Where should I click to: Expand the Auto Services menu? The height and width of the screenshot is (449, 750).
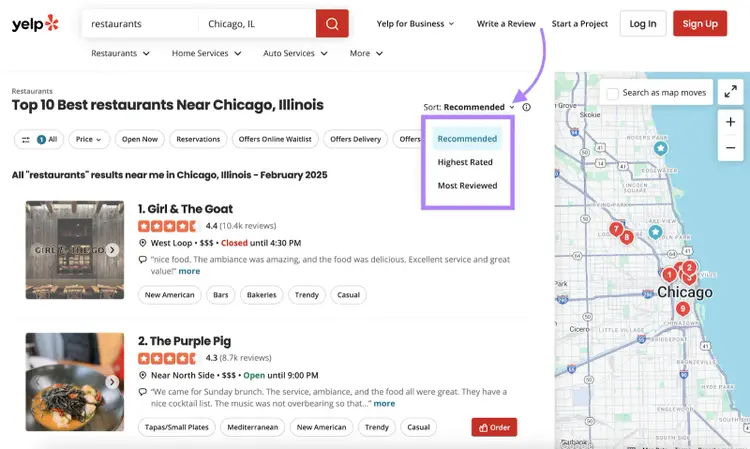[296, 53]
